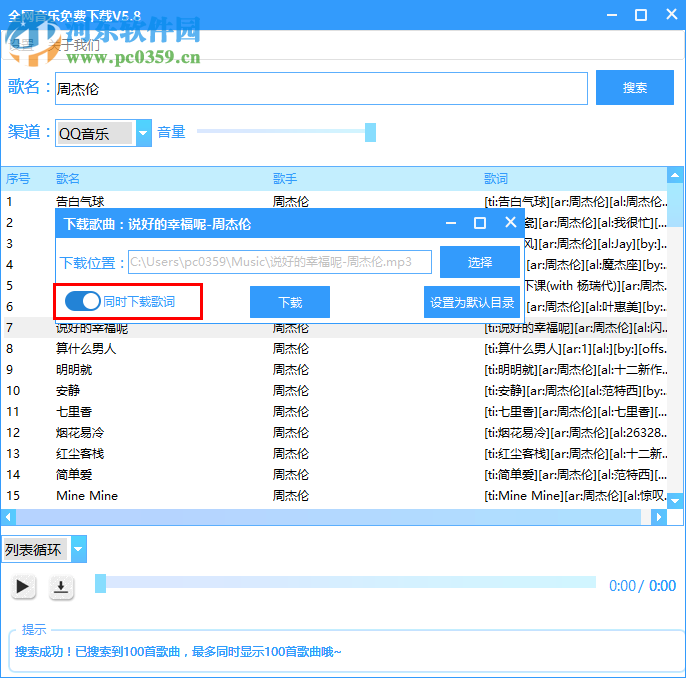Select song row 算什么男人
686x678 pixels.
pyautogui.click(x=334, y=349)
